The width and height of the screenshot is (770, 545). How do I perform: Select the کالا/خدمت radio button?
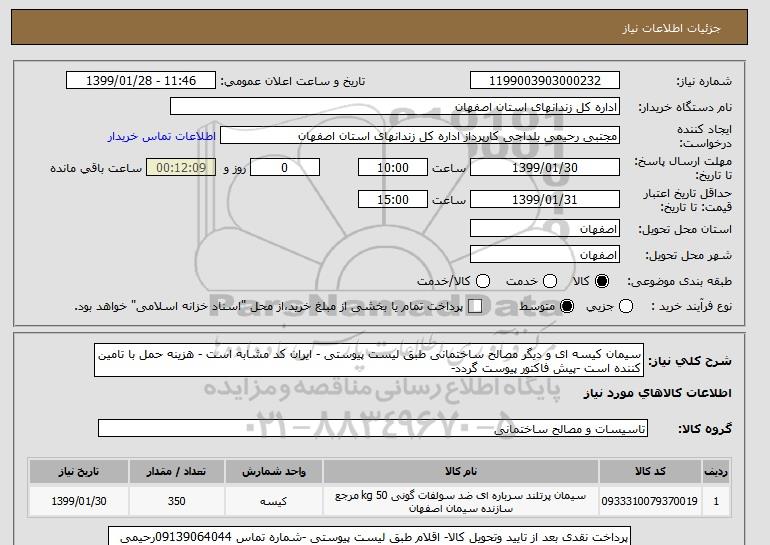point(483,281)
